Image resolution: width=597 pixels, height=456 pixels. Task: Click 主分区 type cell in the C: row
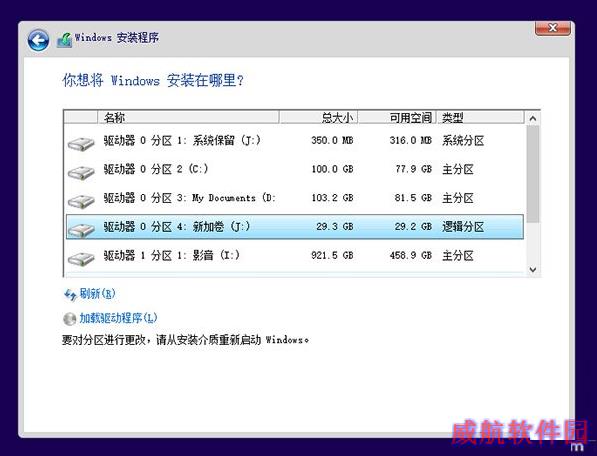click(x=458, y=169)
